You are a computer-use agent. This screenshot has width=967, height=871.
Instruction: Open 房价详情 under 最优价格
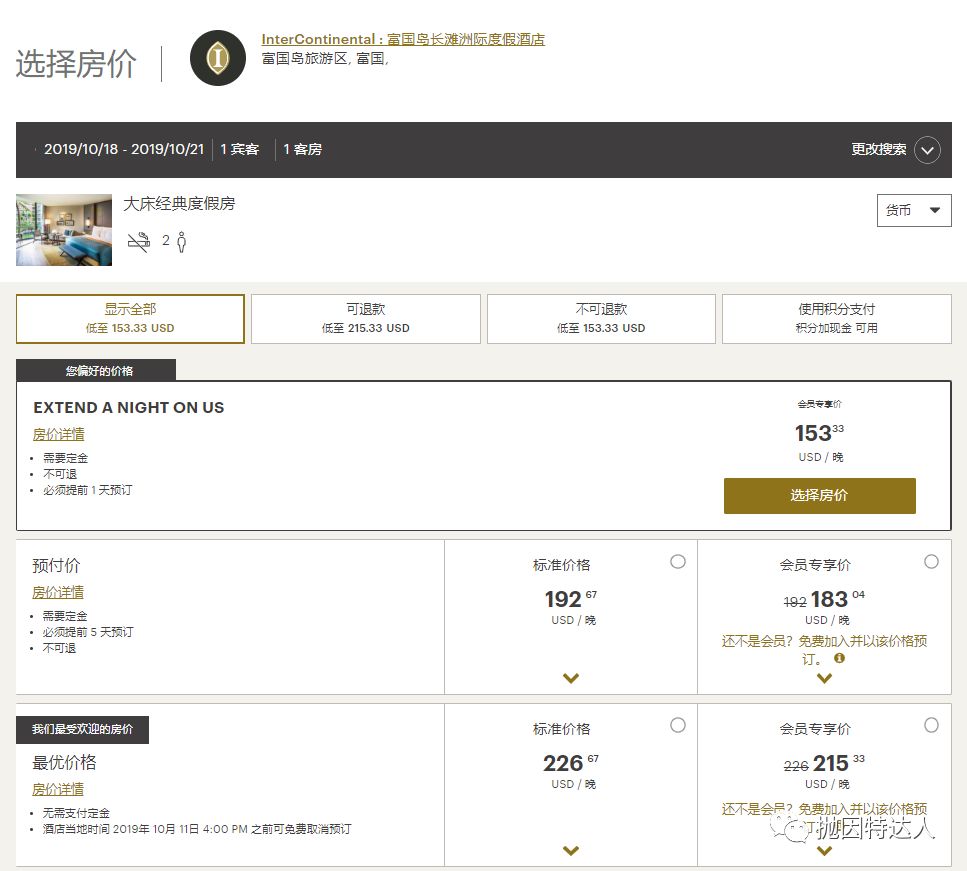coord(58,789)
